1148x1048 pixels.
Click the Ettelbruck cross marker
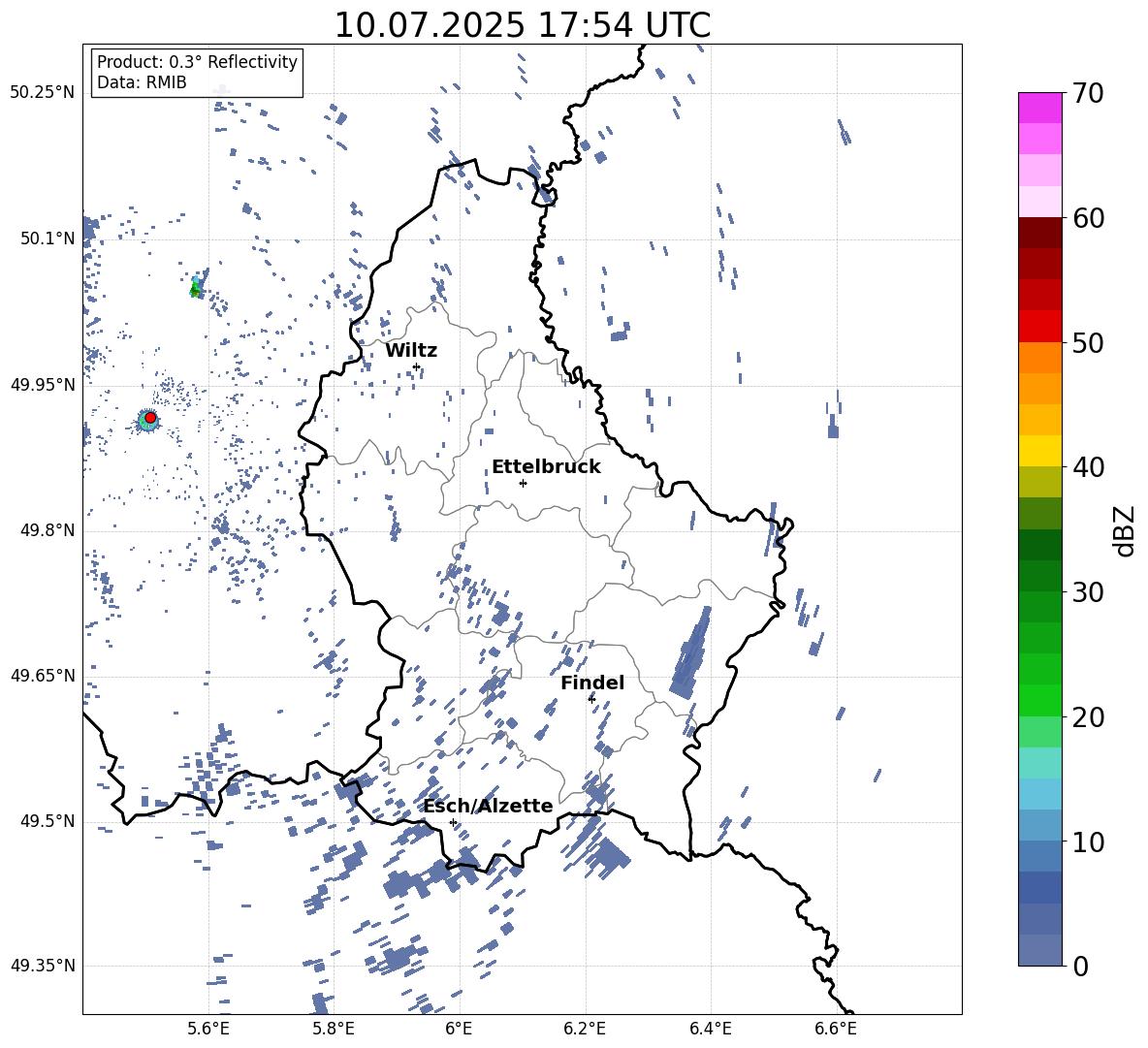point(523,483)
